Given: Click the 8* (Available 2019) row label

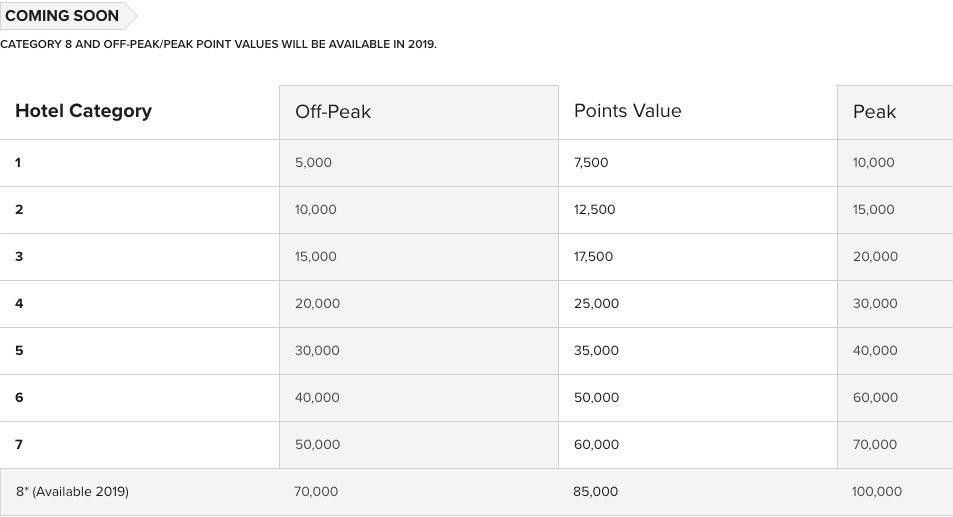Looking at the screenshot, I should tap(72, 491).
